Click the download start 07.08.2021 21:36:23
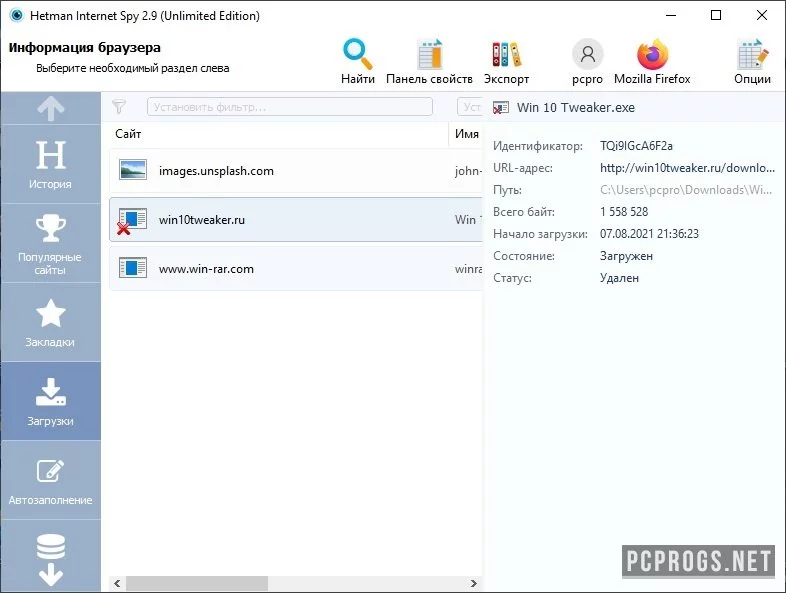Viewport: 786px width, 593px height. point(649,234)
